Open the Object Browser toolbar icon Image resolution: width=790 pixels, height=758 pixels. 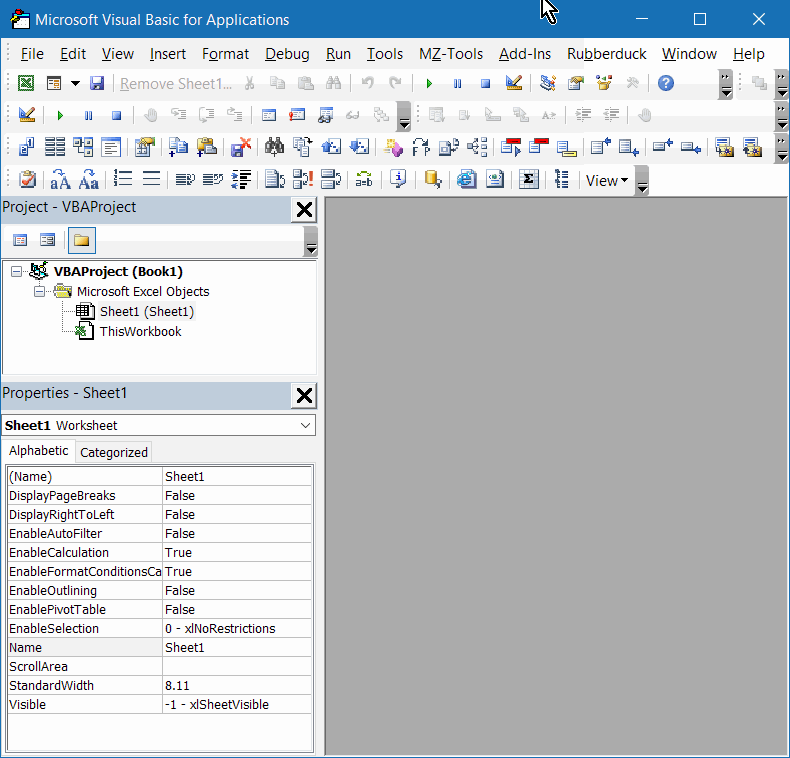coord(604,83)
